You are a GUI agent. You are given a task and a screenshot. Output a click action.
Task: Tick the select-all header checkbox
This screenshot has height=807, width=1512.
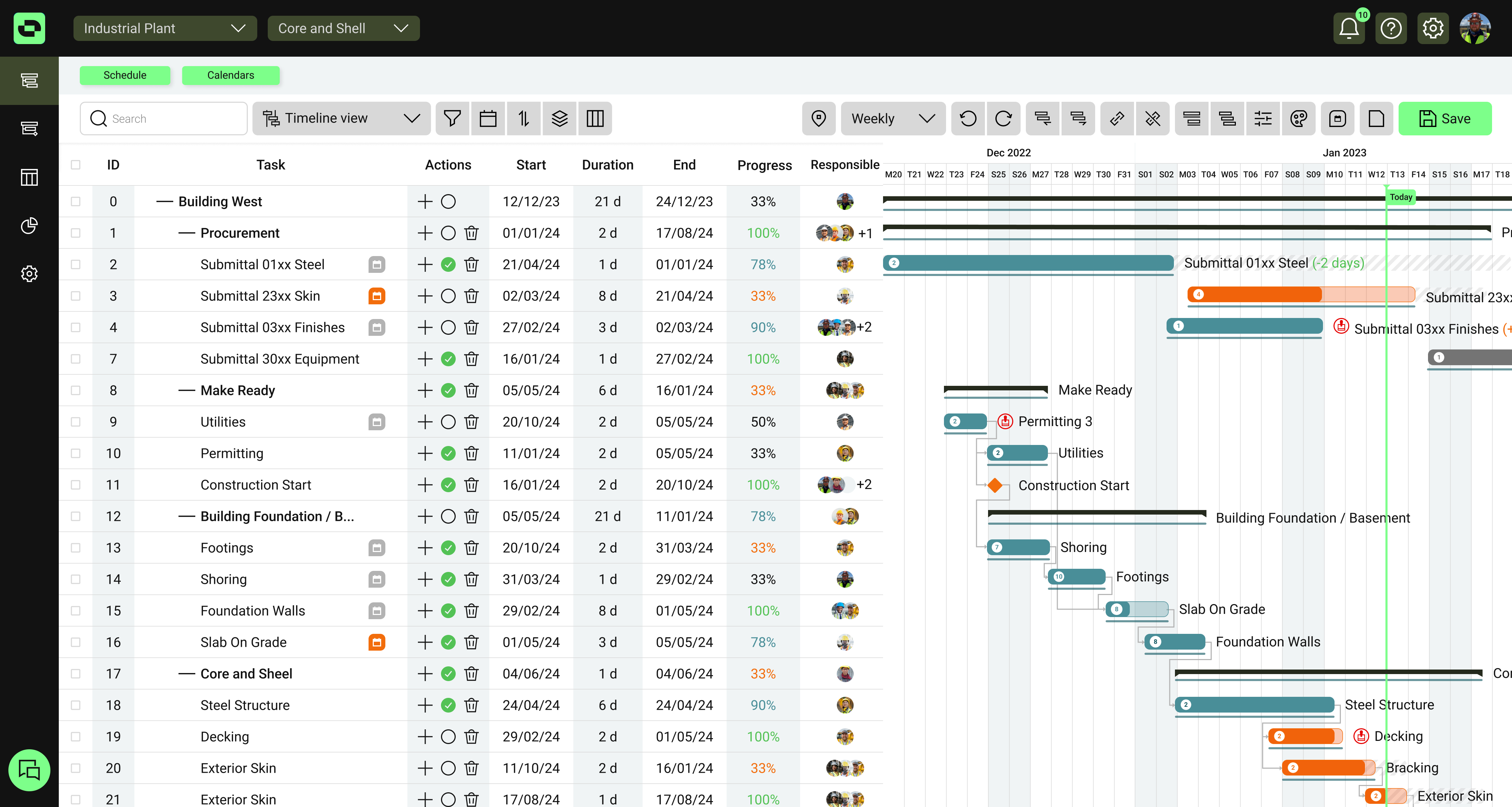click(x=76, y=165)
